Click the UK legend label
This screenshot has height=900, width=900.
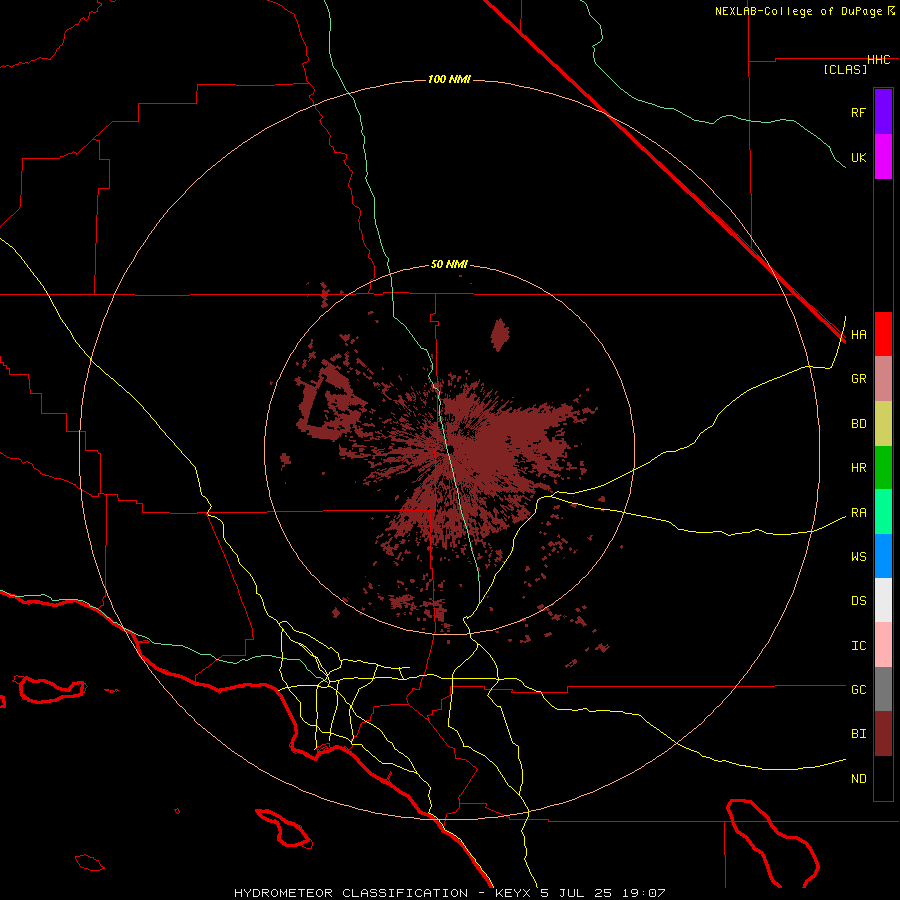pos(858,157)
